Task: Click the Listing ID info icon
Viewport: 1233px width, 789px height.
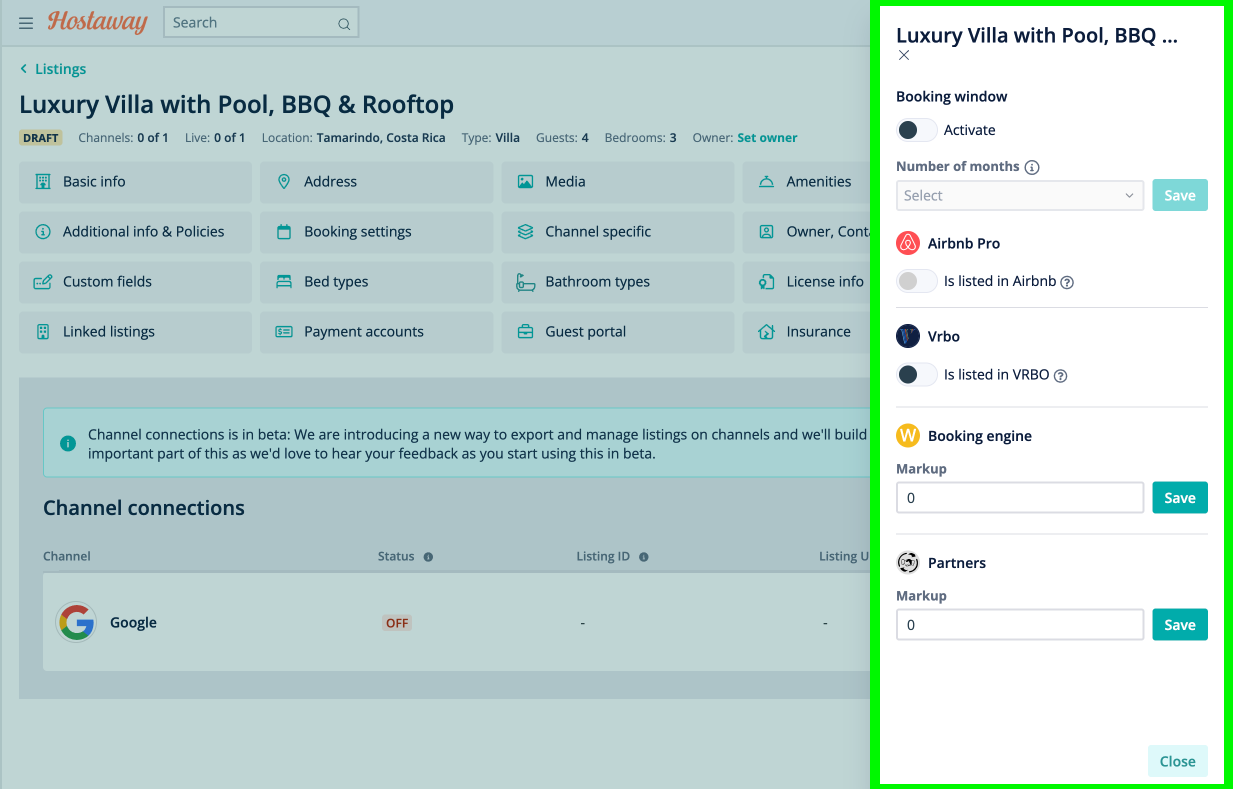Action: (643, 557)
